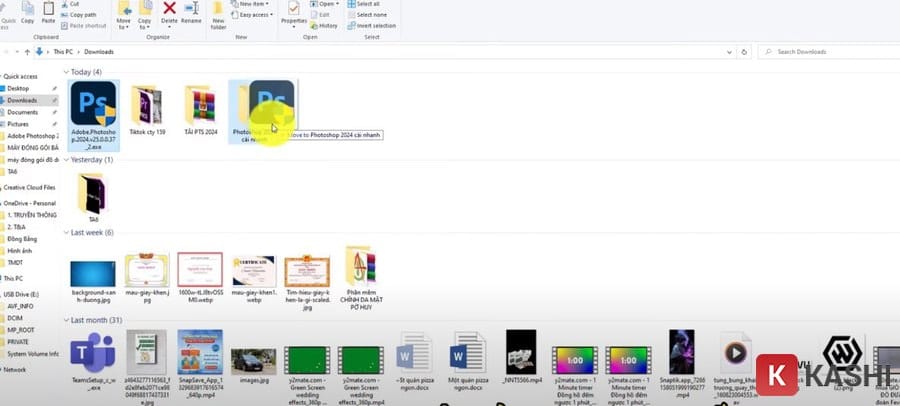Click Invert selection in the ribbon
This screenshot has height=406, width=900.
pos(372,26)
